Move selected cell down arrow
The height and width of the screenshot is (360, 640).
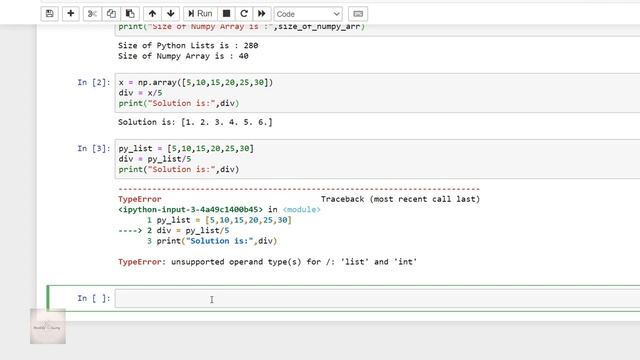point(171,14)
